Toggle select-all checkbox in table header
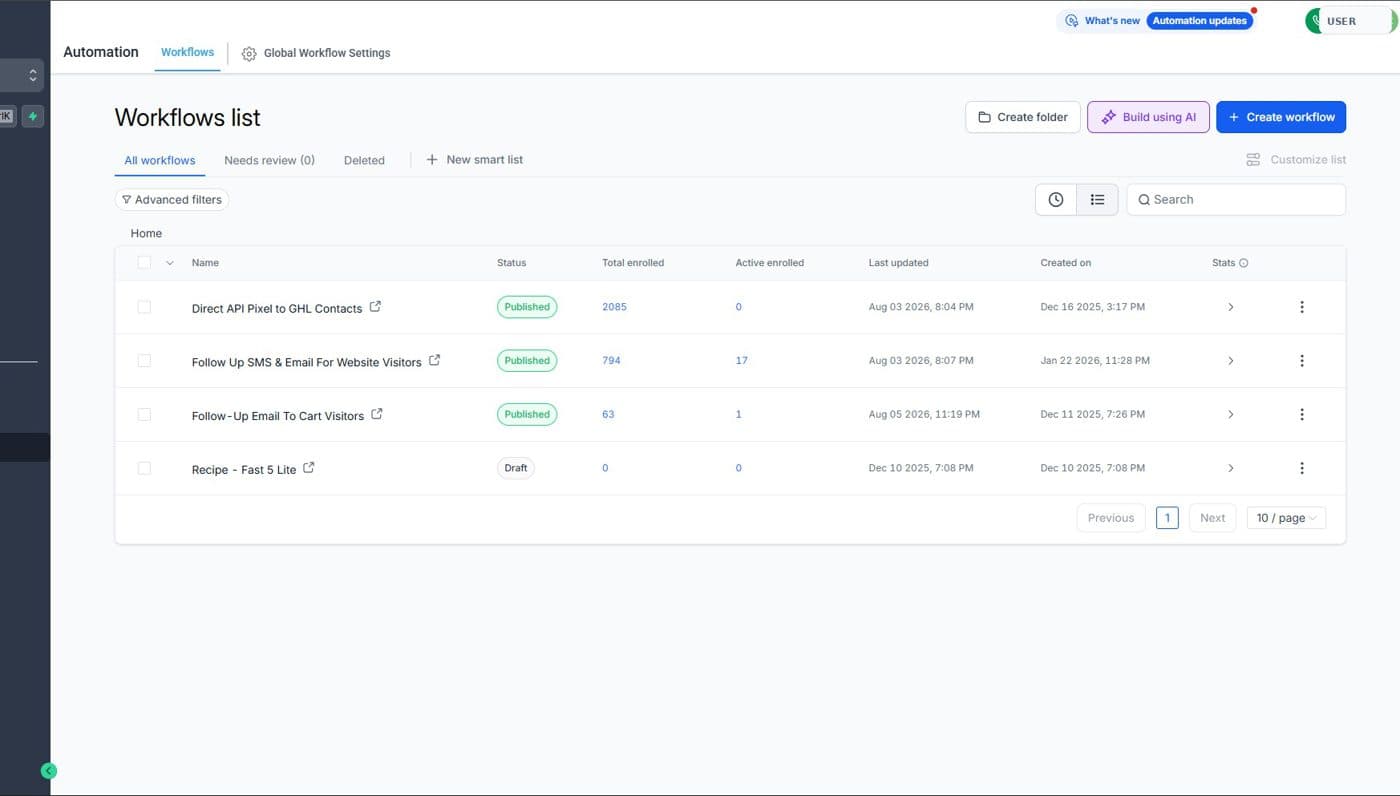 [x=144, y=263]
